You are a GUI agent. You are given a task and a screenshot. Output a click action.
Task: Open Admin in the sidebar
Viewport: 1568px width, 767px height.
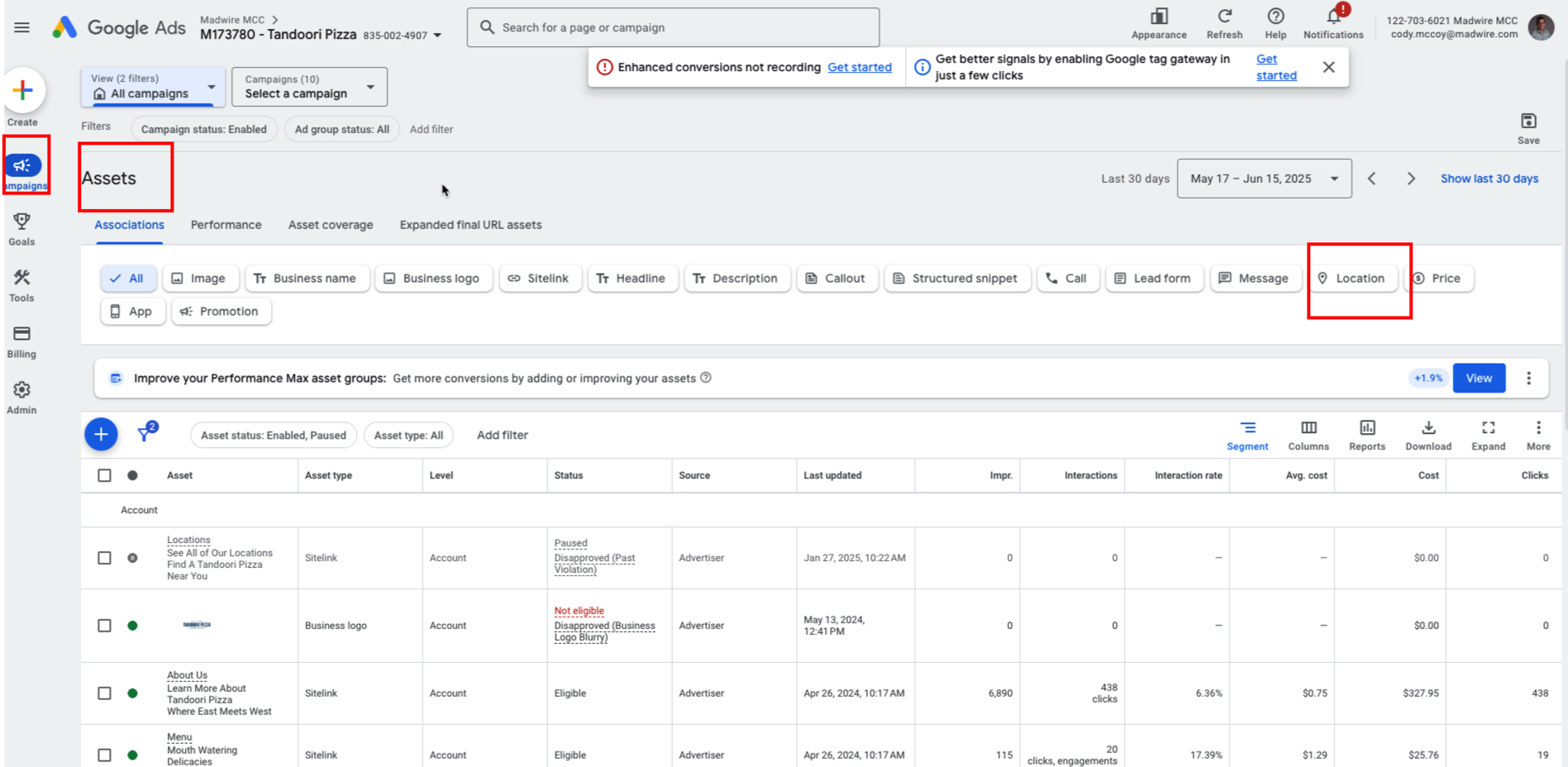tap(21, 398)
